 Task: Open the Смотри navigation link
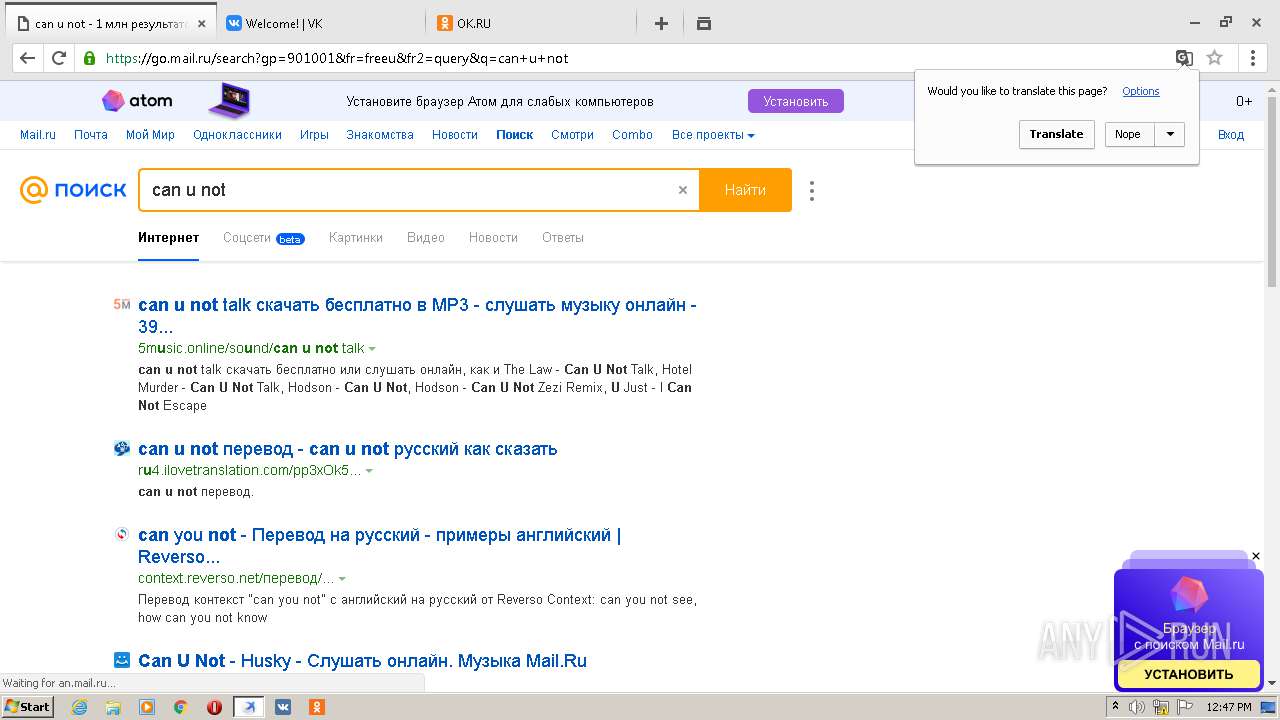[x=572, y=135]
